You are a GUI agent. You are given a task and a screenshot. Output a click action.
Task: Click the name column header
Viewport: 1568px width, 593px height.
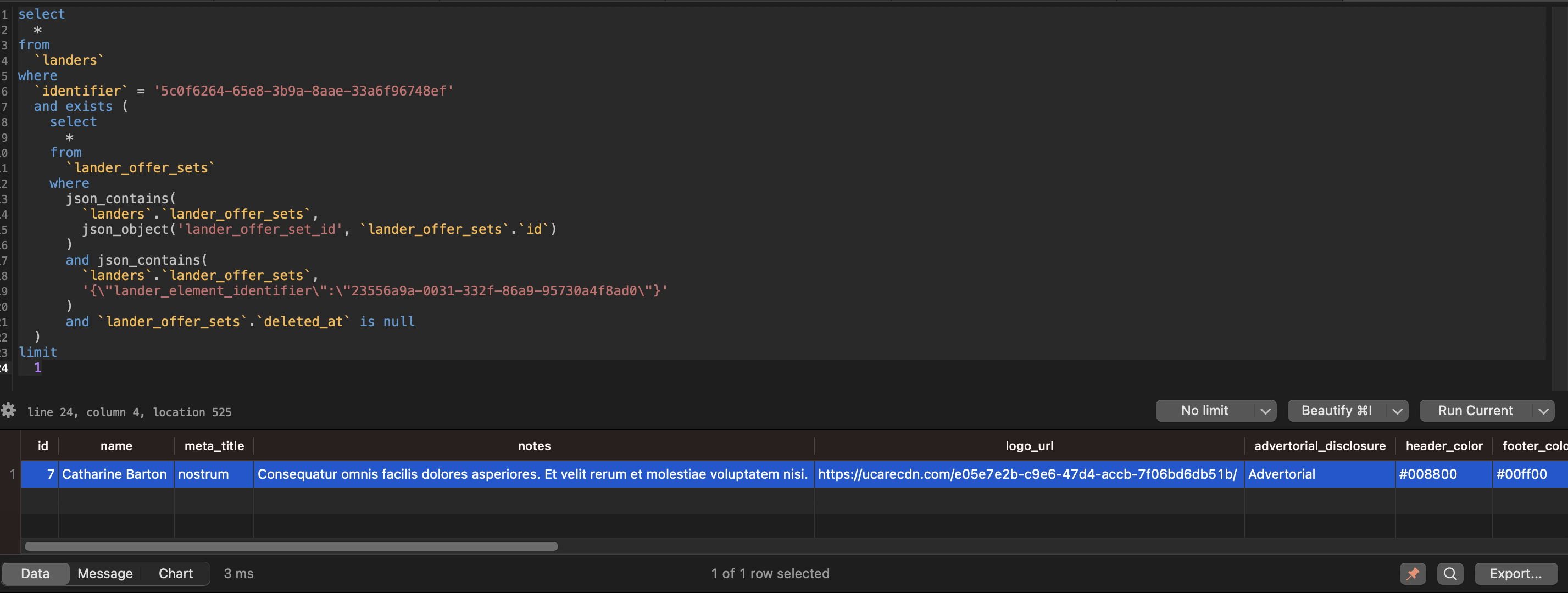pyautogui.click(x=116, y=446)
